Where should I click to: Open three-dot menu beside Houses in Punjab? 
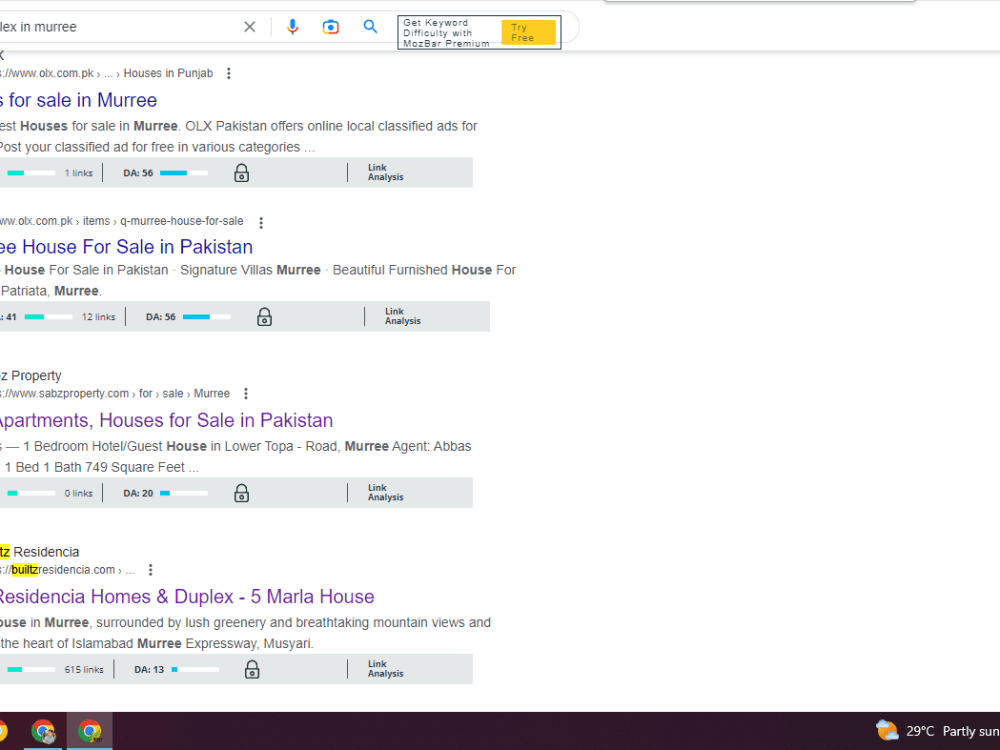(228, 73)
